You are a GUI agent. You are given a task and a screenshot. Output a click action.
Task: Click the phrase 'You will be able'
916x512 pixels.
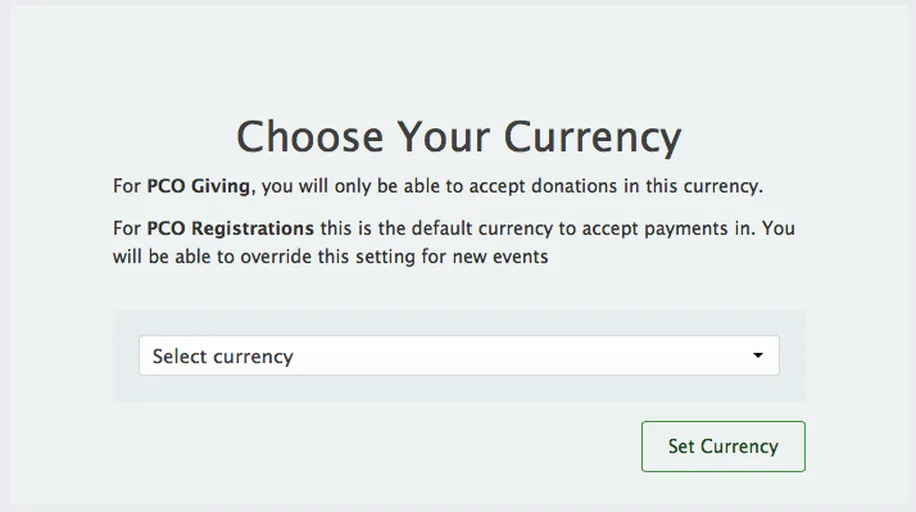(778, 228)
